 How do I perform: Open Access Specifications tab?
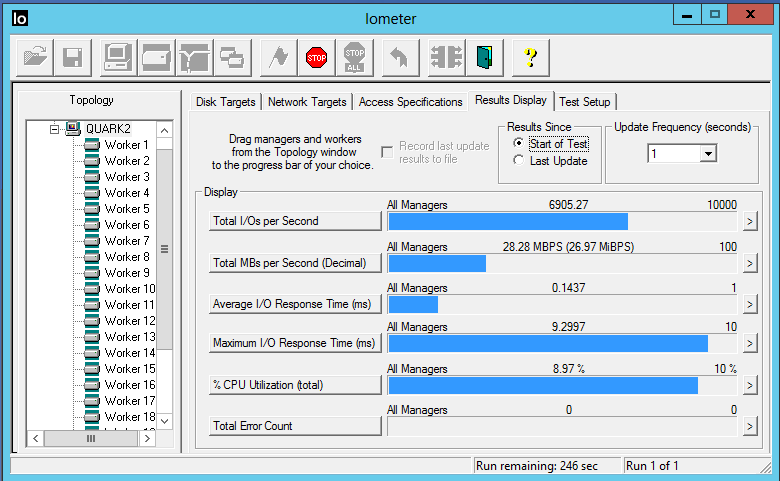[410, 102]
